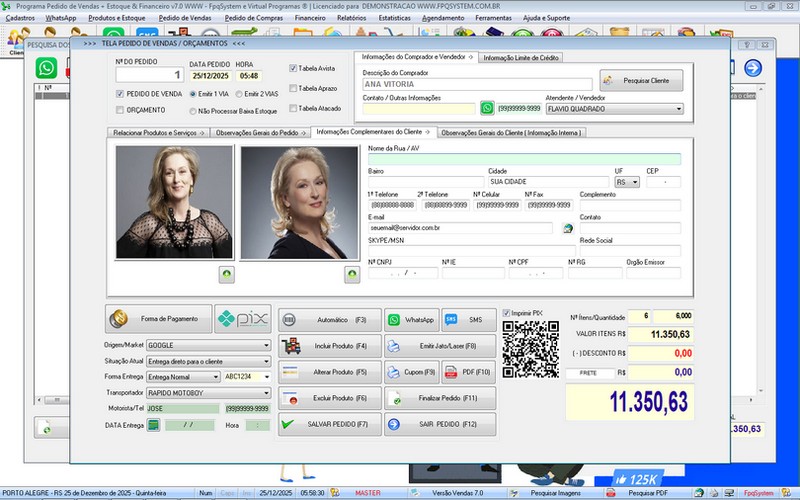The width and height of the screenshot is (800, 500).
Task: Expand the Atendente / Vendedor dropdown
Action: [x=678, y=109]
